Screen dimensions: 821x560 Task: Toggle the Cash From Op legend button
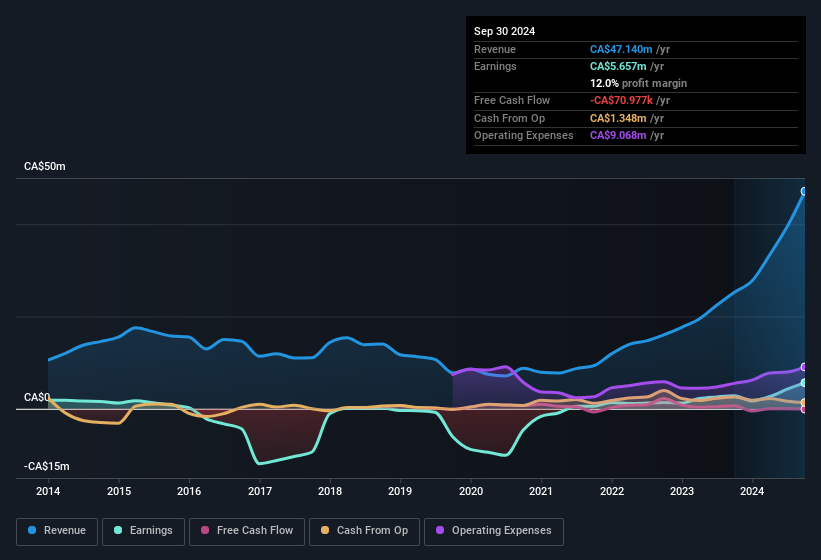coord(364,531)
